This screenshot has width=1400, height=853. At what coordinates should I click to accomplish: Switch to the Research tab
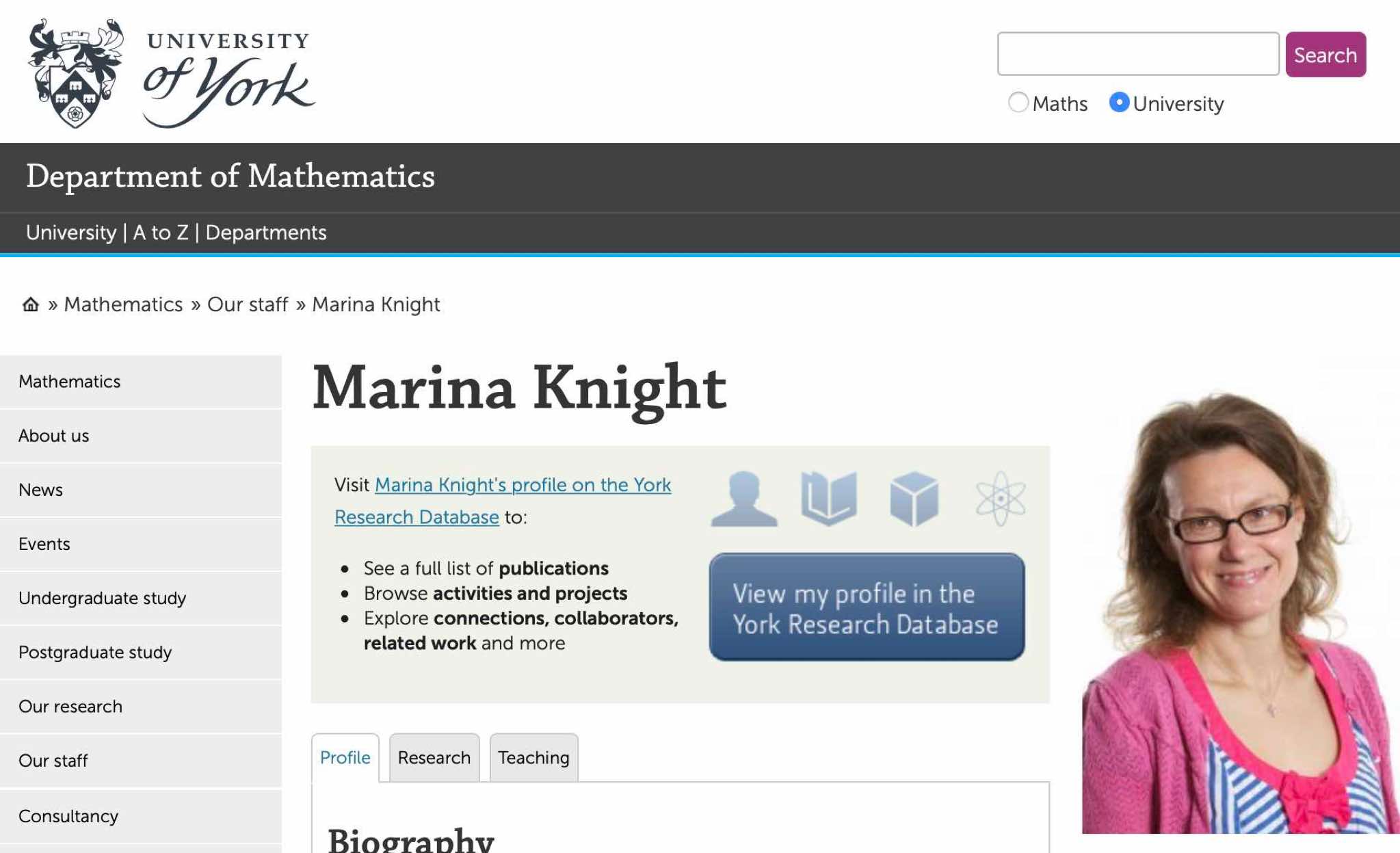point(434,757)
